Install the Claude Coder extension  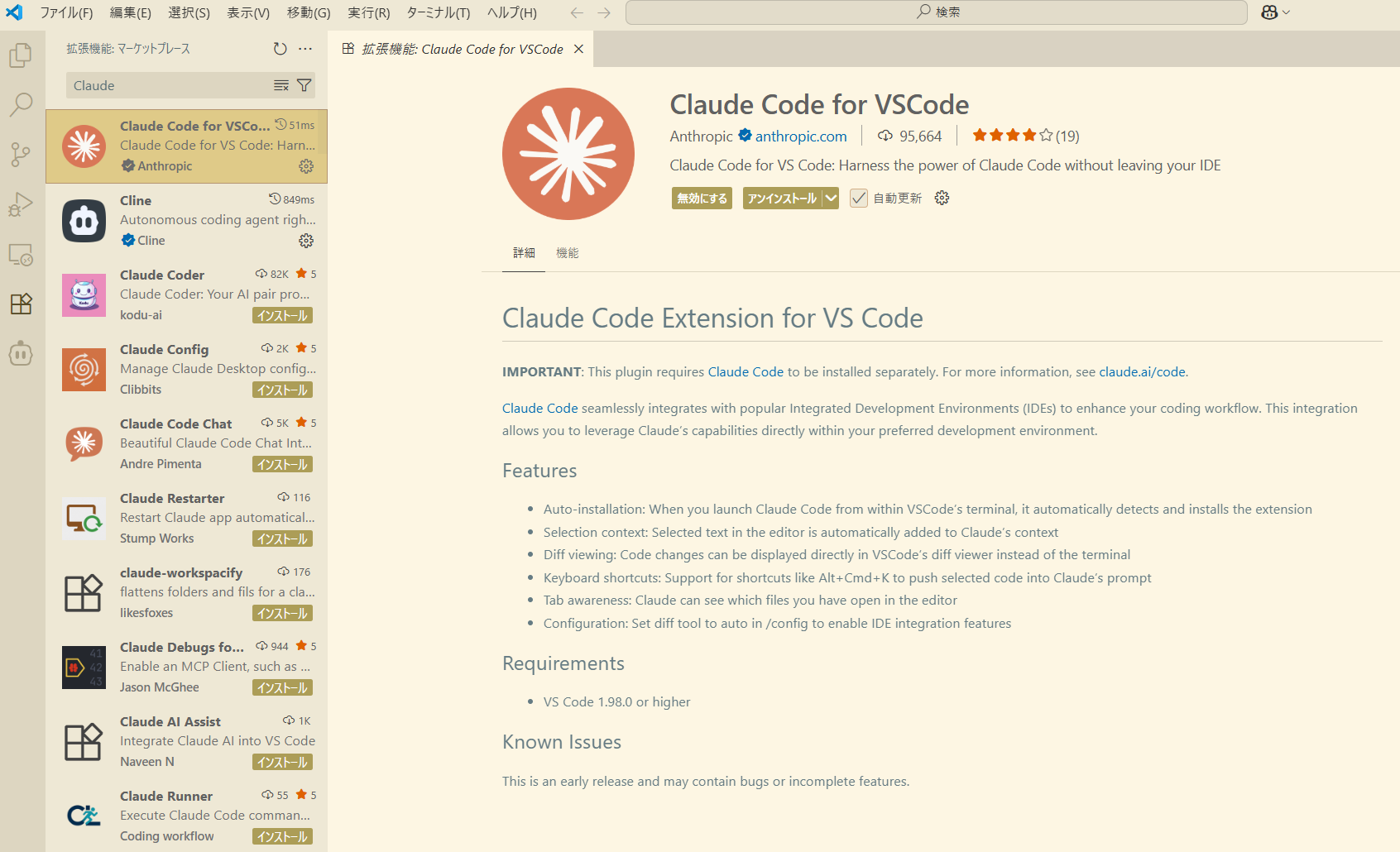[282, 315]
